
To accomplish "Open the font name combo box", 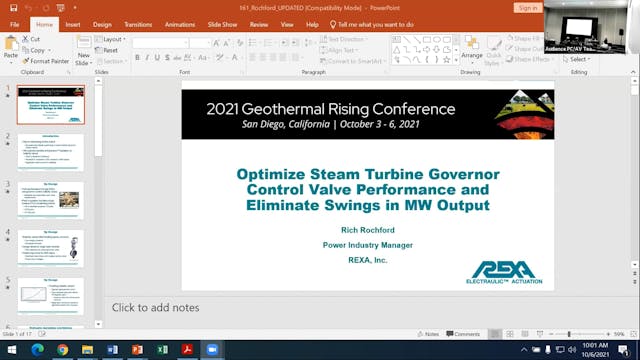I will tap(160, 43).
